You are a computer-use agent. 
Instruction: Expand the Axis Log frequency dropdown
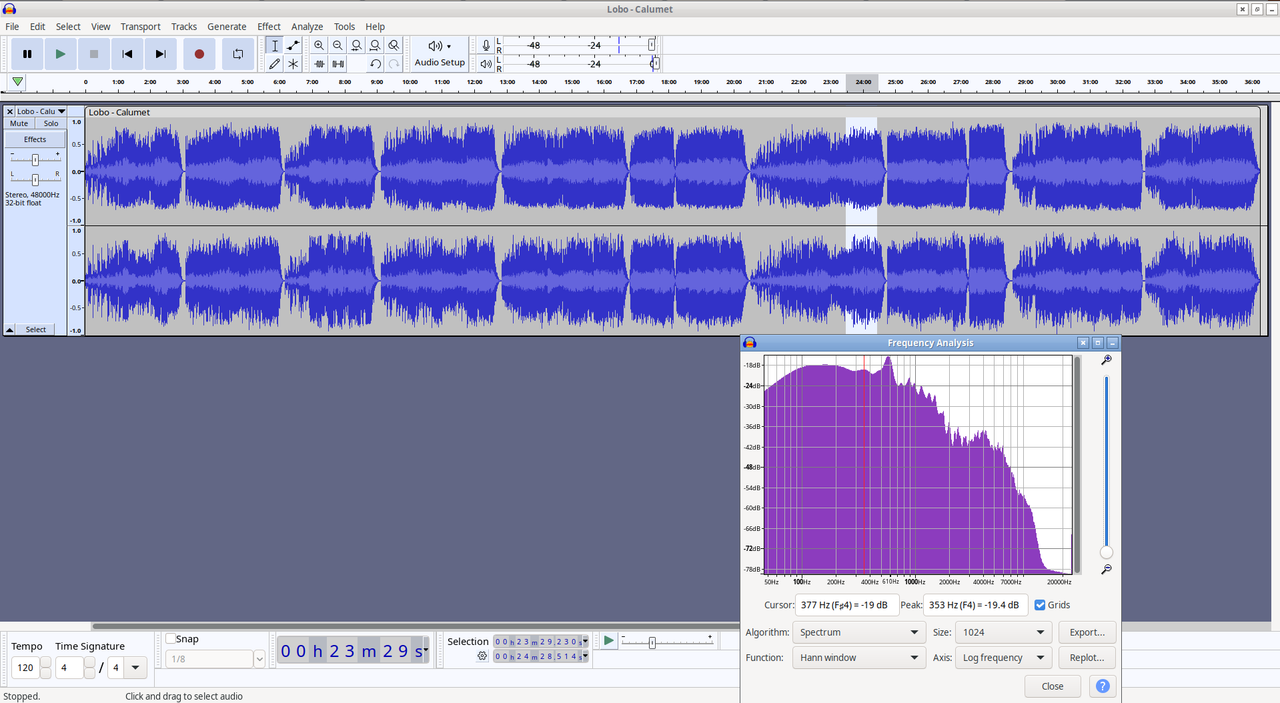click(1004, 658)
